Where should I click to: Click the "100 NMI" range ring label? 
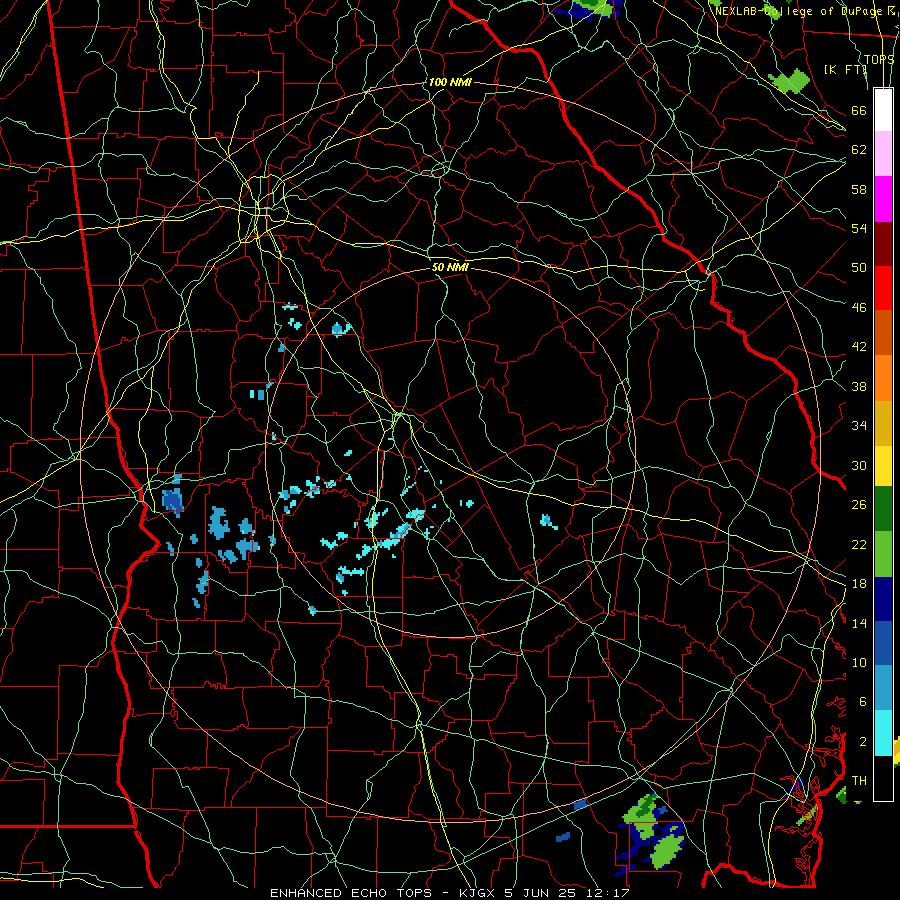pyautogui.click(x=450, y=82)
